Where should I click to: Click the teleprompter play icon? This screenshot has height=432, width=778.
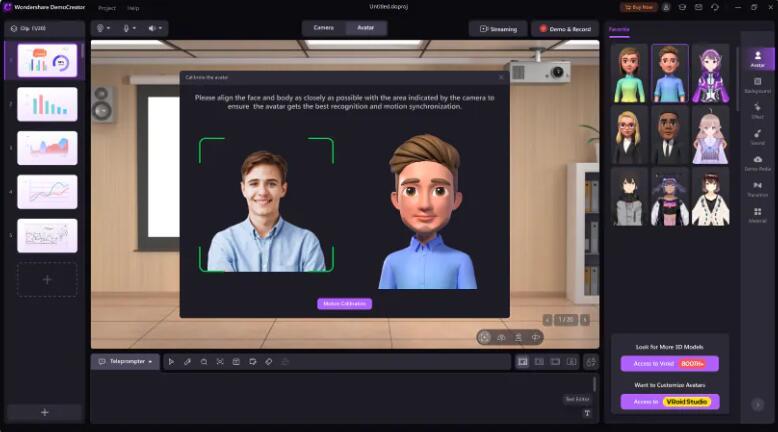171,362
